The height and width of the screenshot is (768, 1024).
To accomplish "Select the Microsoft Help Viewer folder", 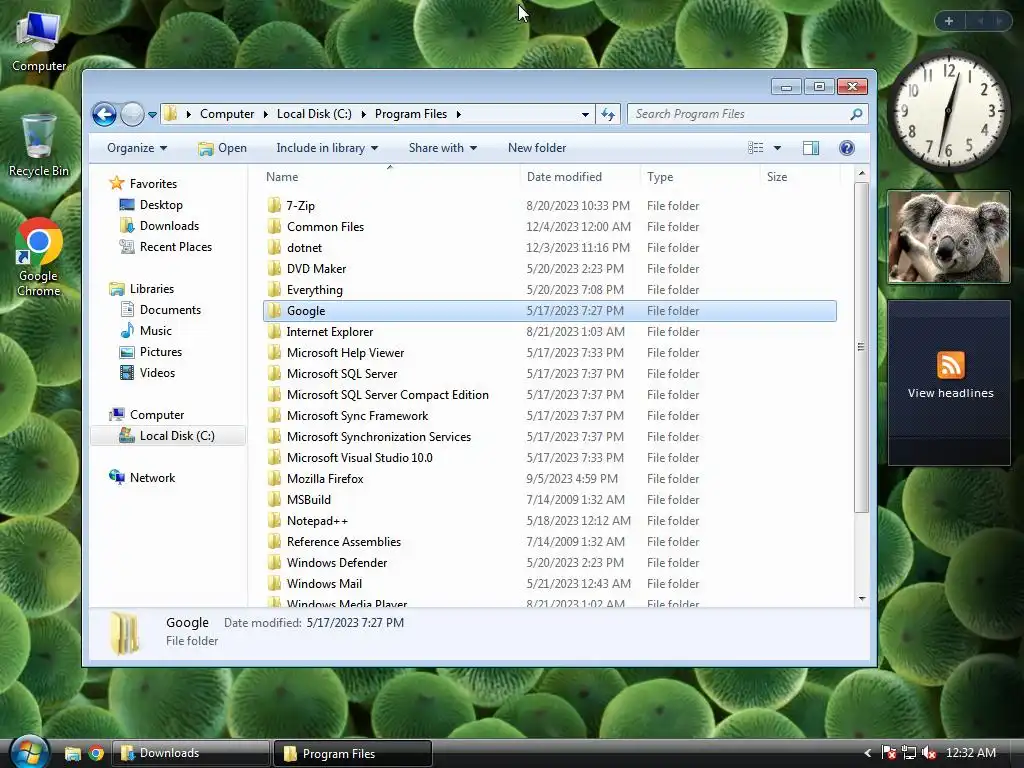I will [549, 353].
